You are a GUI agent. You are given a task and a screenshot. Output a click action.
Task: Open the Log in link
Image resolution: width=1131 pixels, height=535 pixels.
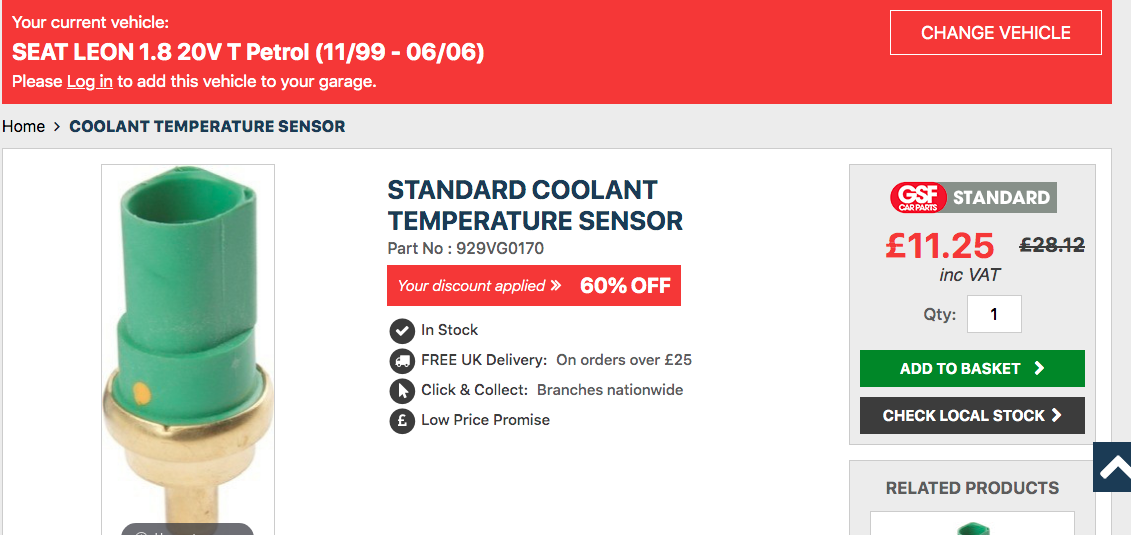(90, 82)
